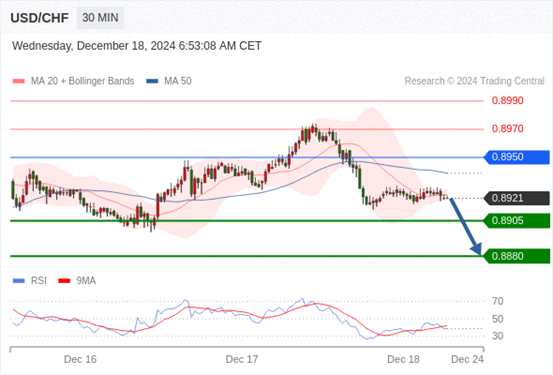Select the USD/CHF pair title
This screenshot has height=375, width=553.
point(40,18)
